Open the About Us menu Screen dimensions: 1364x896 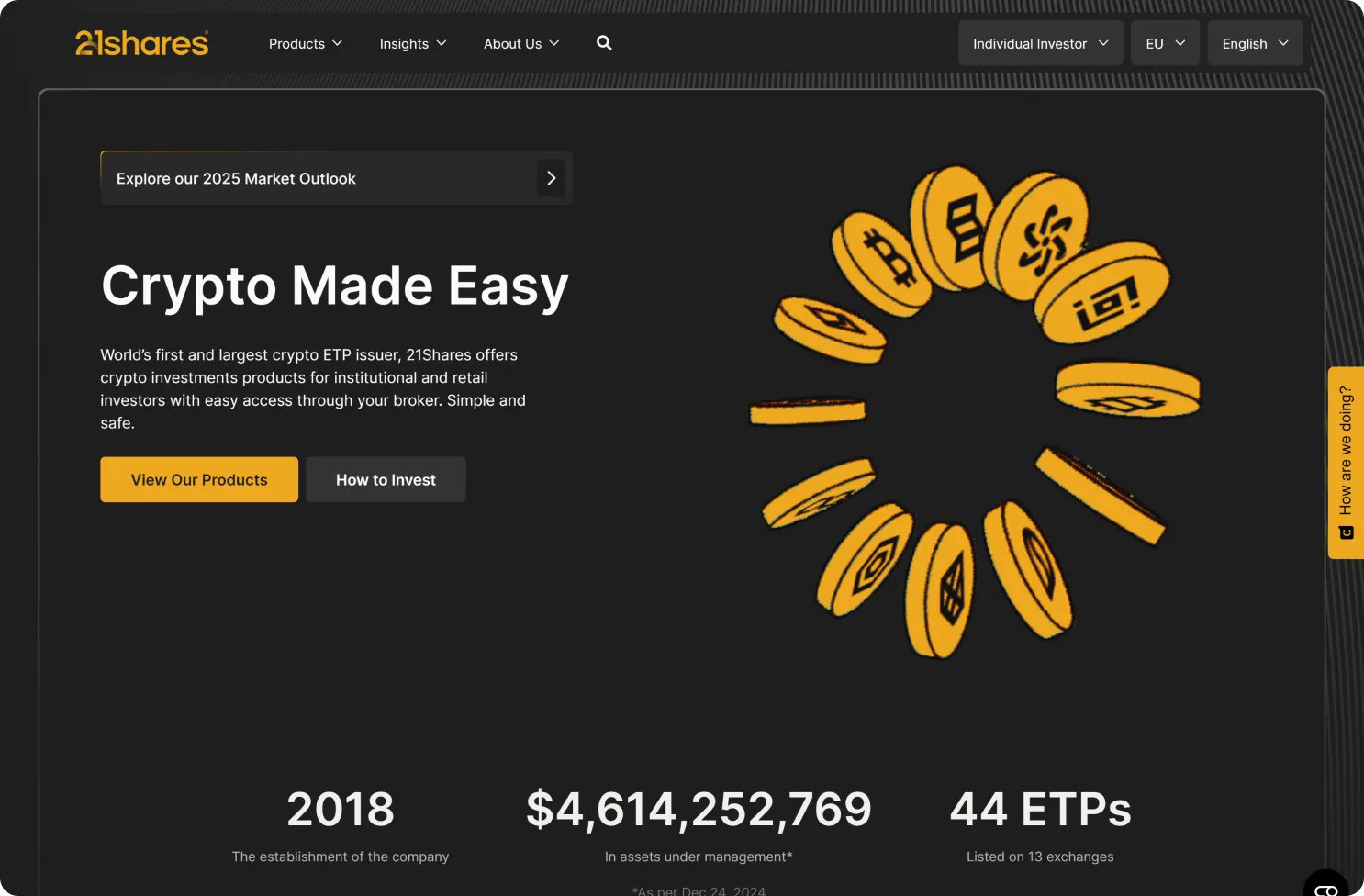click(x=521, y=43)
